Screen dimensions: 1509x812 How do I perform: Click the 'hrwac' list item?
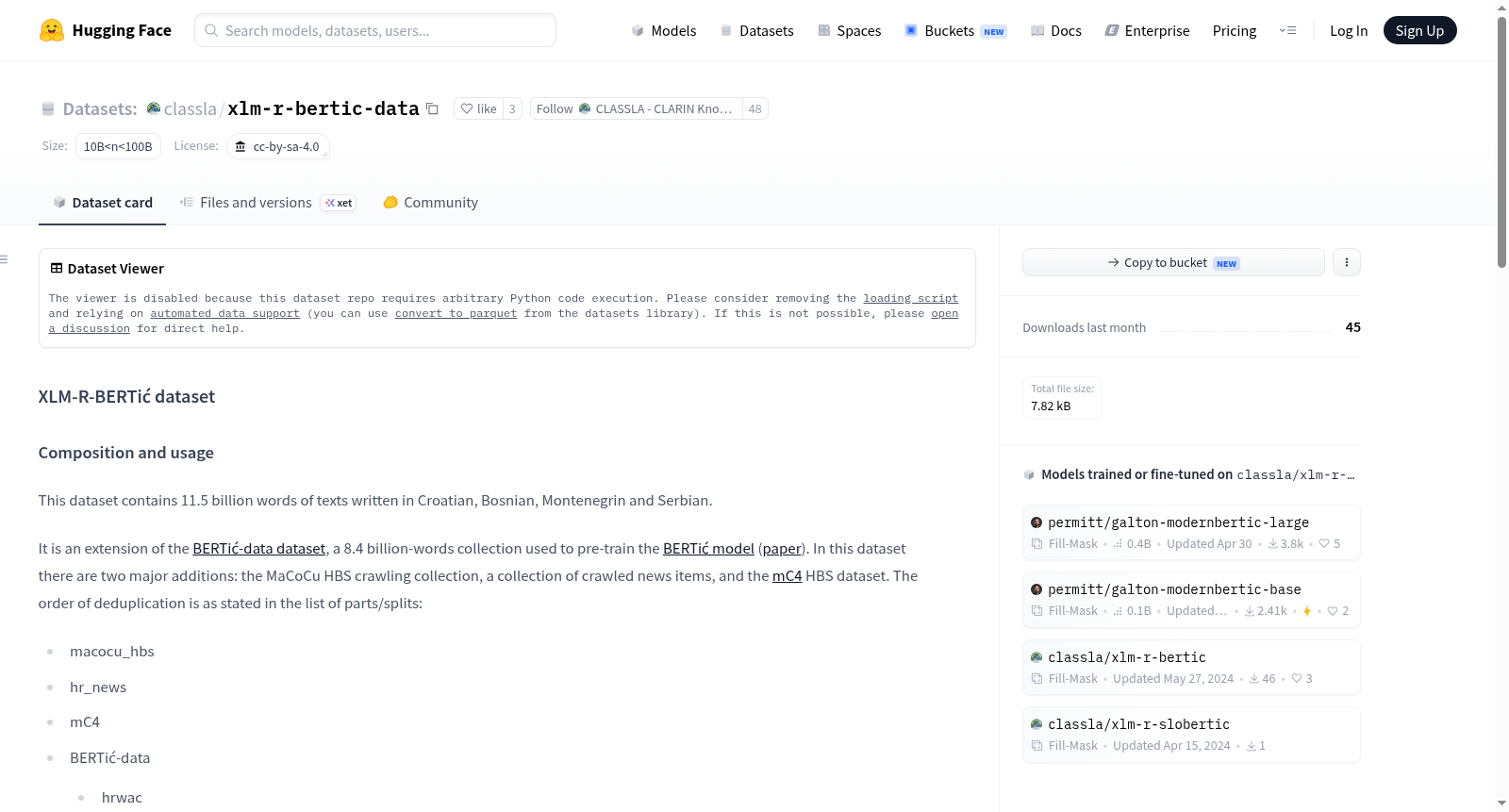pos(122,797)
